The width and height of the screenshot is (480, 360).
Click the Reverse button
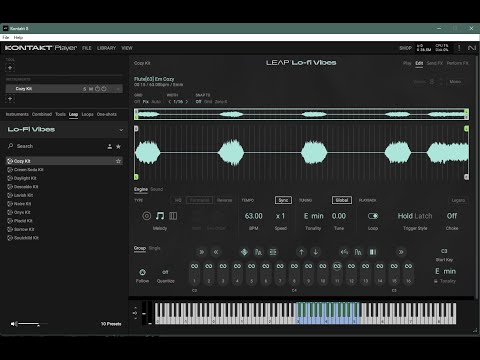click(224, 200)
